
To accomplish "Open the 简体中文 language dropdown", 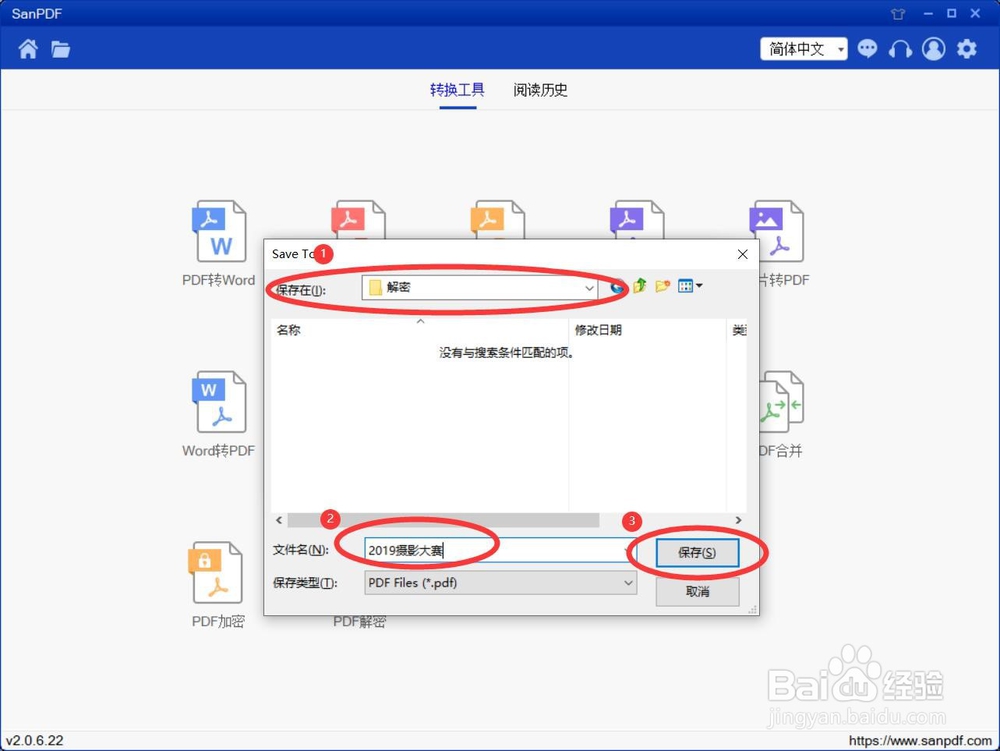I will (x=804, y=49).
